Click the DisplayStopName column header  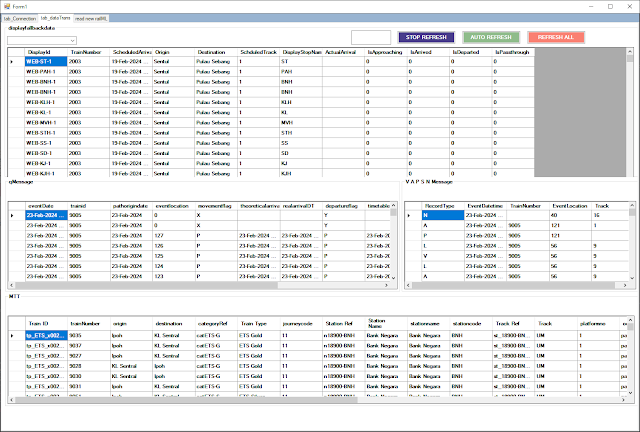[301, 52]
